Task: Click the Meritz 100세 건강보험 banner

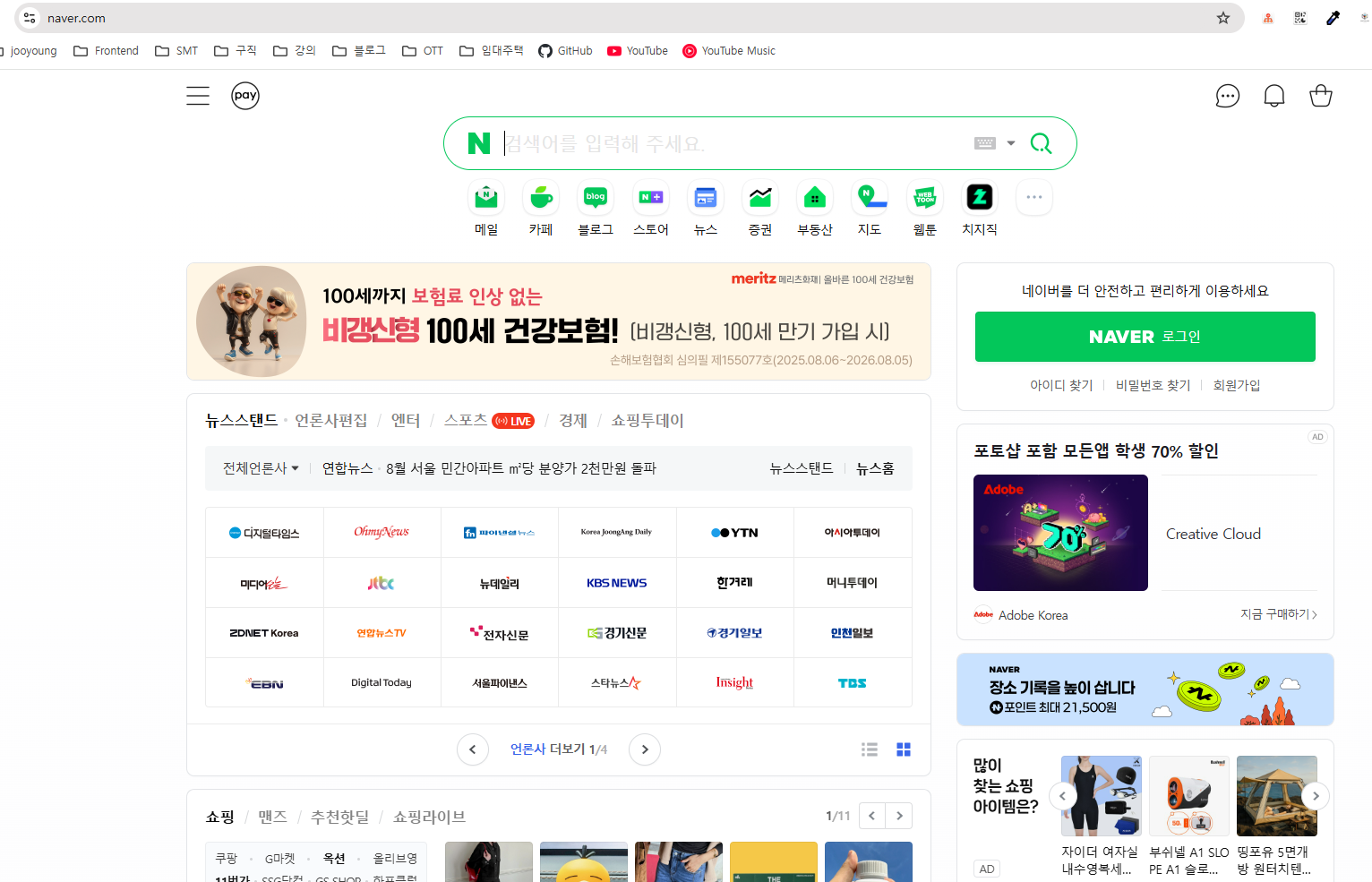Action: pyautogui.click(x=559, y=321)
